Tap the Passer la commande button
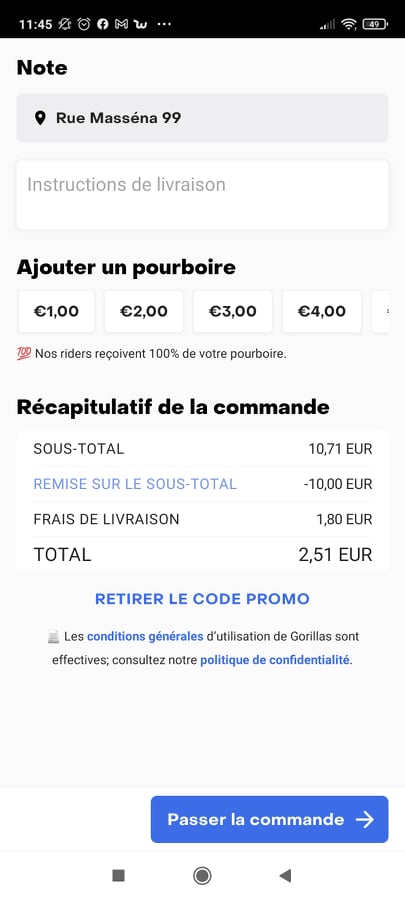 click(270, 819)
